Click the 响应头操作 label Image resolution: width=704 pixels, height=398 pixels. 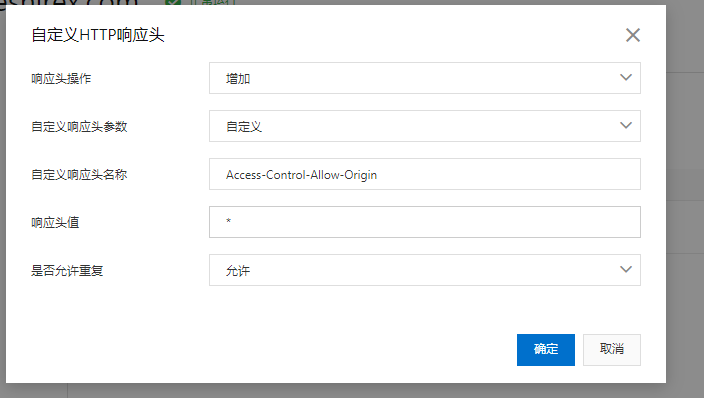(x=61, y=79)
